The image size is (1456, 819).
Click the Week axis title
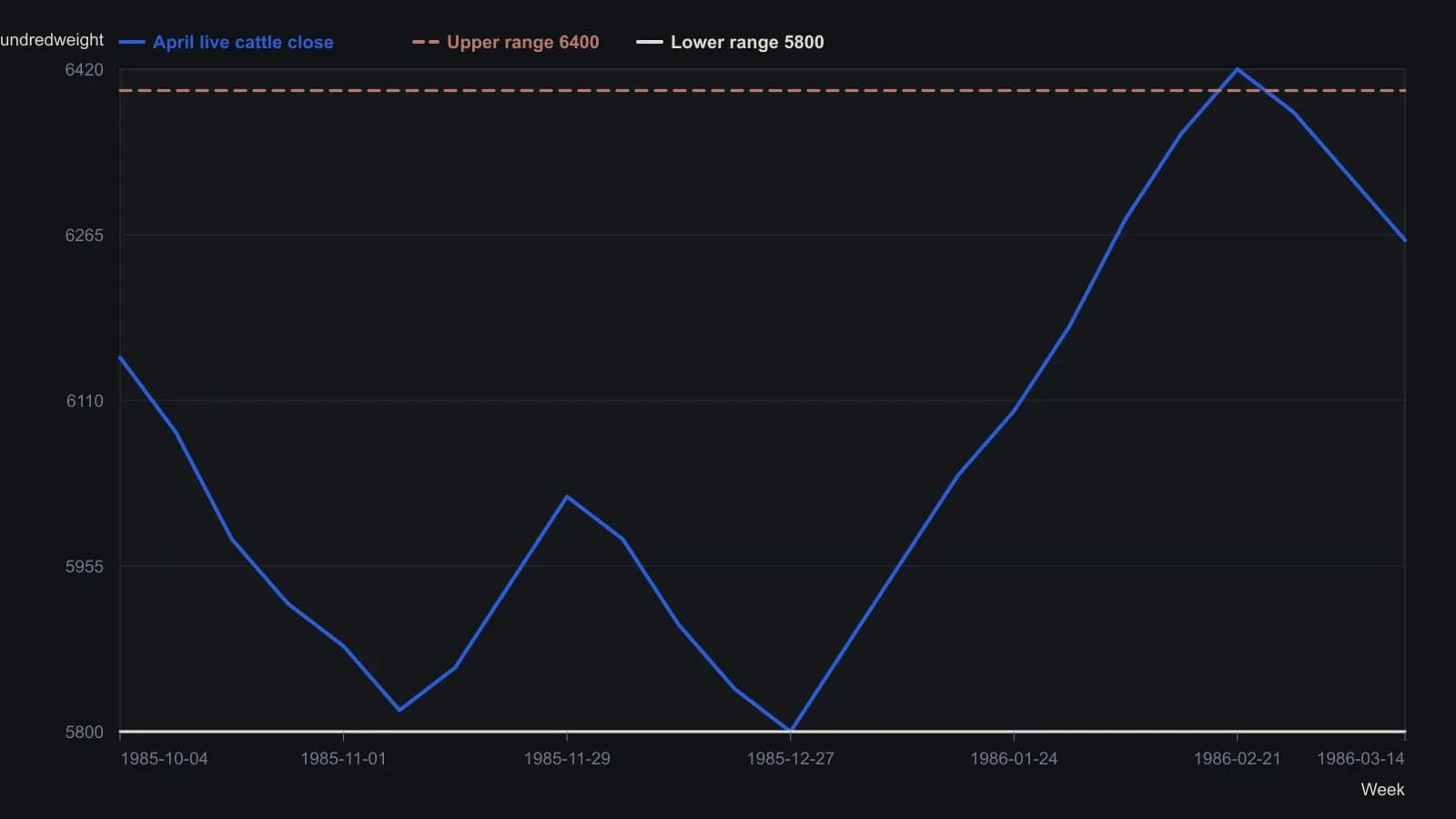tap(1382, 789)
